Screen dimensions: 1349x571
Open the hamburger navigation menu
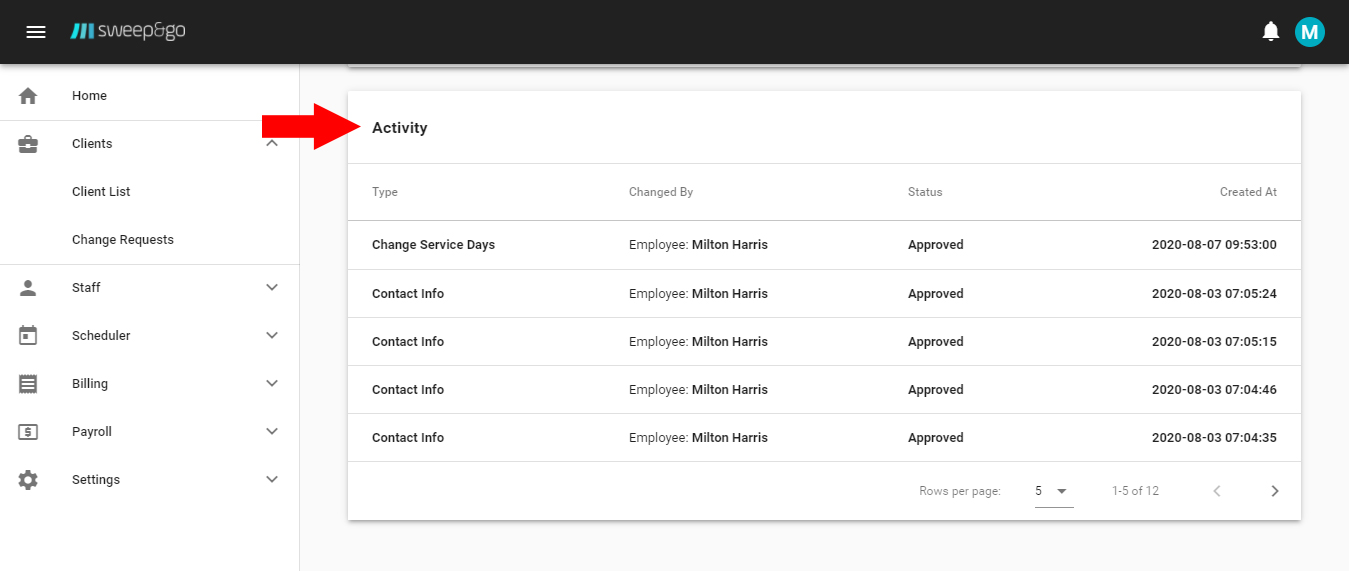tap(36, 32)
